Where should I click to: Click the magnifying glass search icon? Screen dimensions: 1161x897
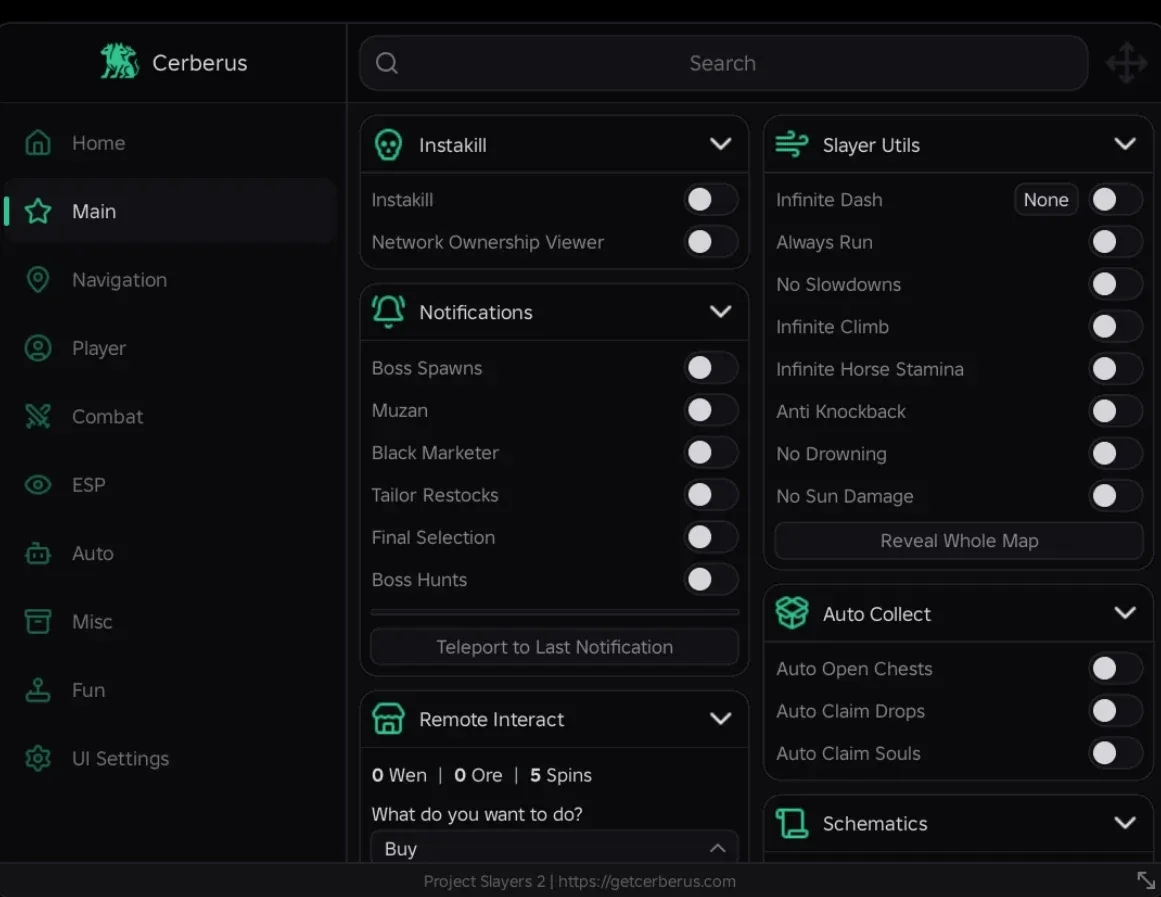click(x=387, y=63)
